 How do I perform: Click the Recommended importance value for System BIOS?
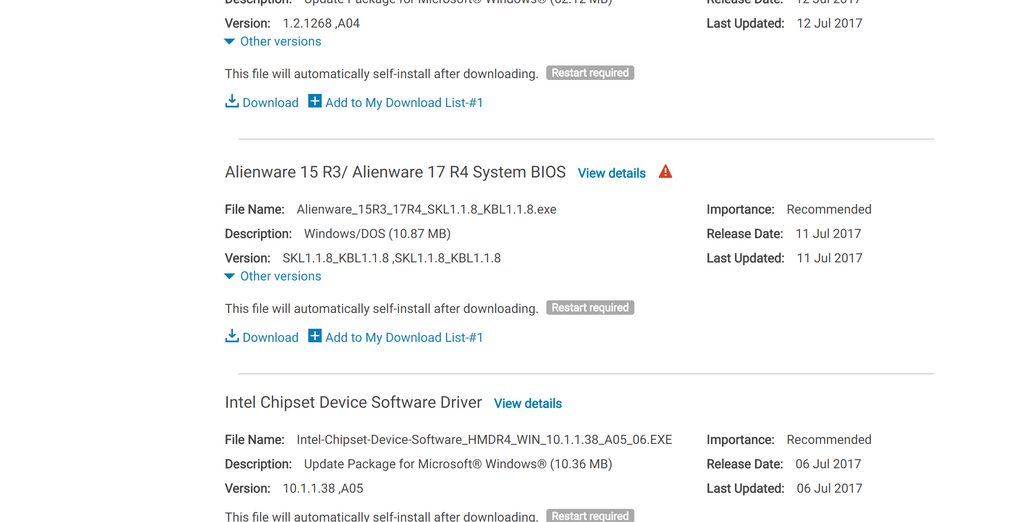pos(829,210)
